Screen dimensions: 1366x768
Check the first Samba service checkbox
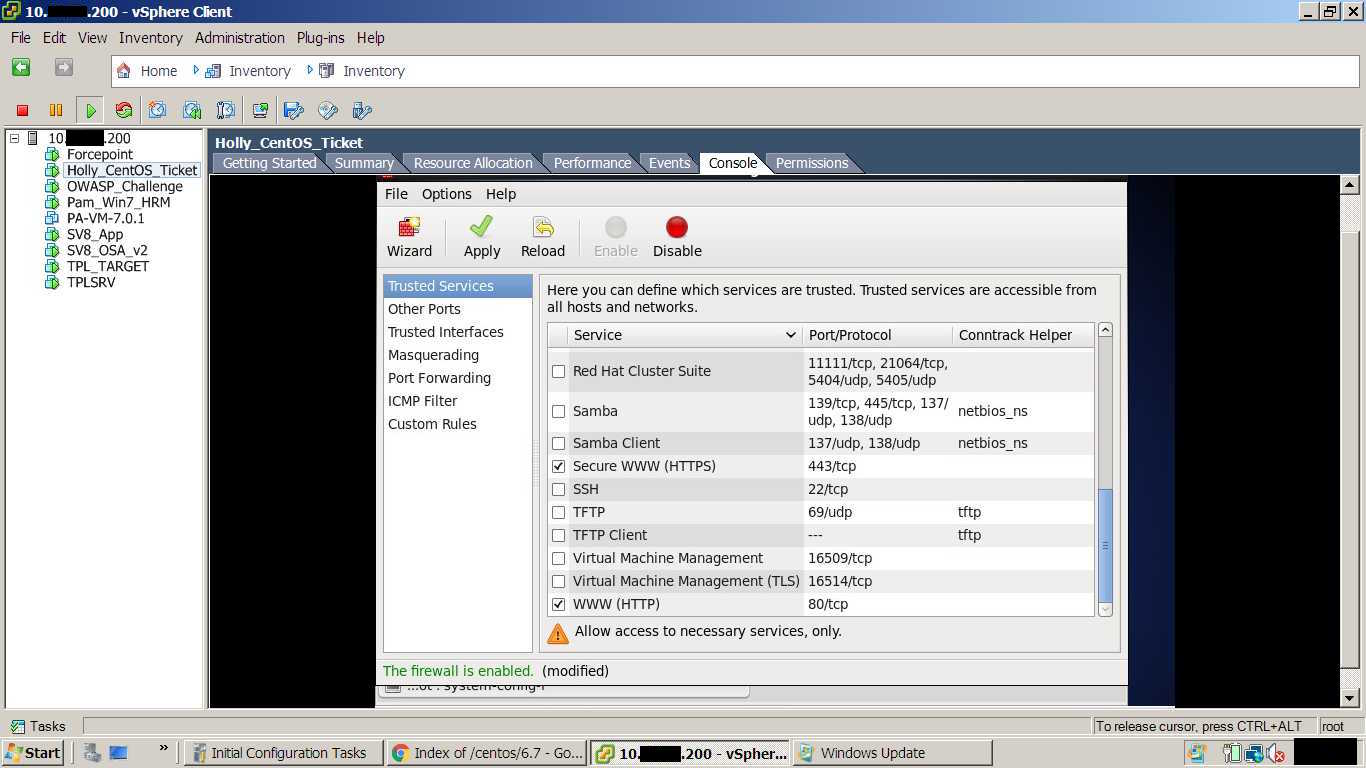(559, 411)
